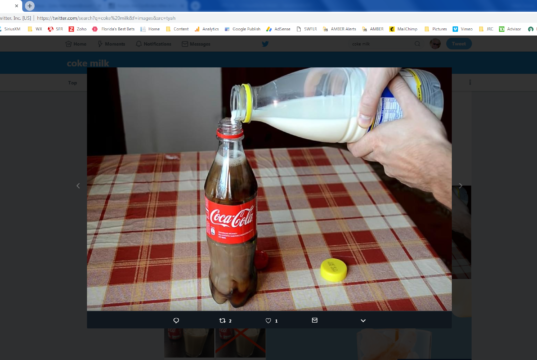This screenshot has height=360, width=537.
Task: Open the IRC bookmark folder
Action: pos(486,29)
